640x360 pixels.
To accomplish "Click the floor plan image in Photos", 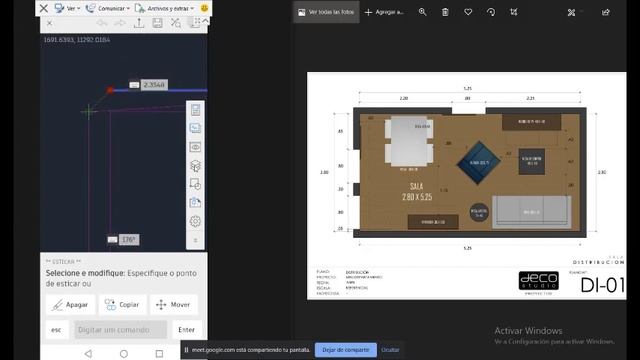I will click(467, 186).
